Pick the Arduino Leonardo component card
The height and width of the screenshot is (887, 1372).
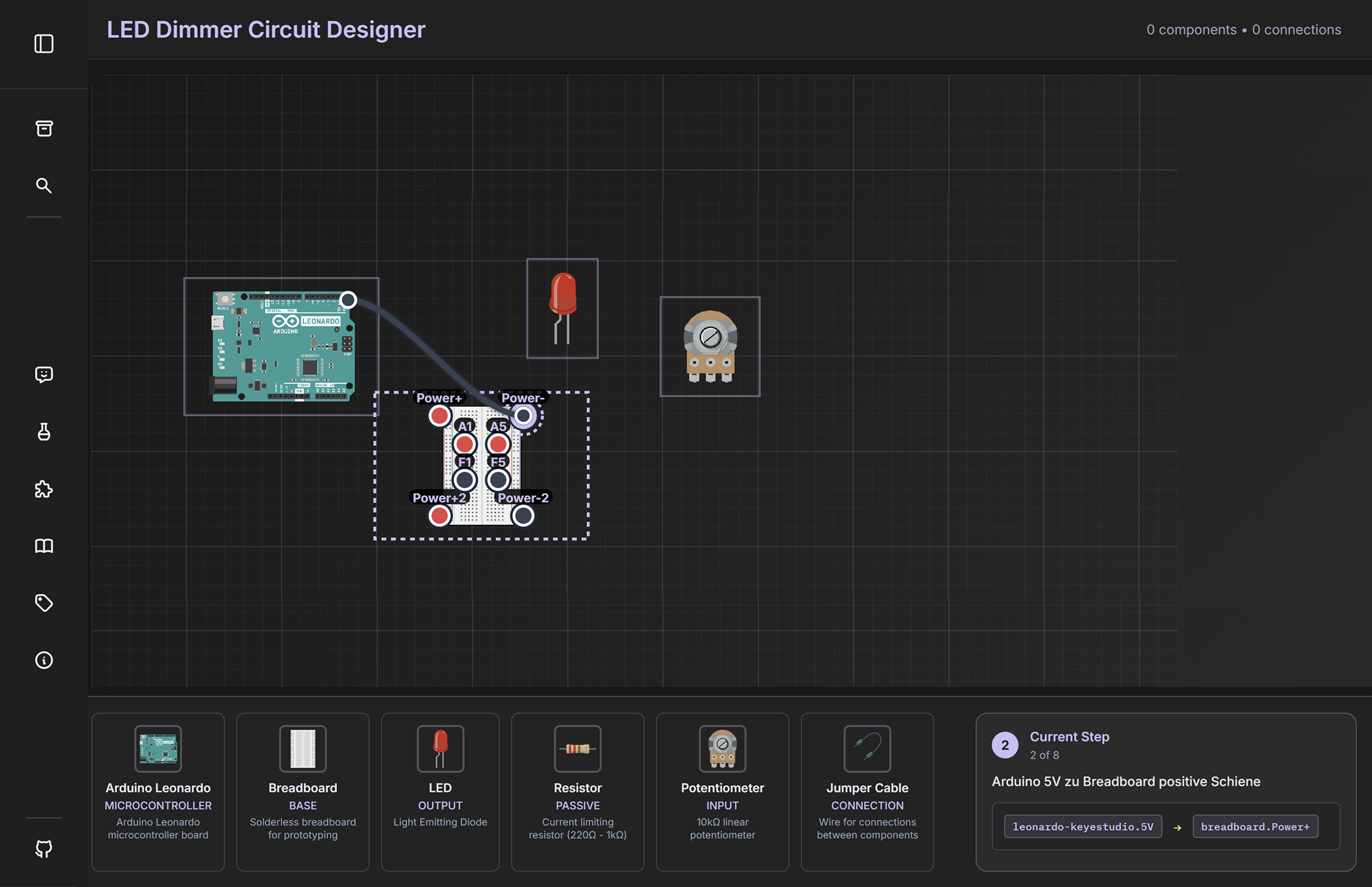click(x=158, y=792)
